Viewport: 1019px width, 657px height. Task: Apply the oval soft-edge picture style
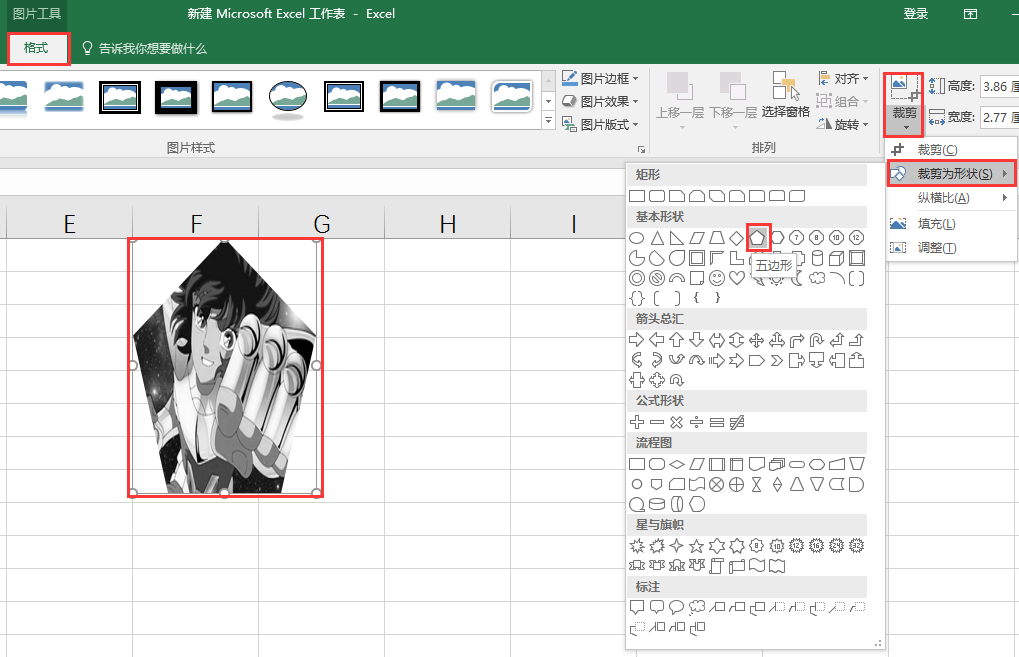[x=288, y=99]
